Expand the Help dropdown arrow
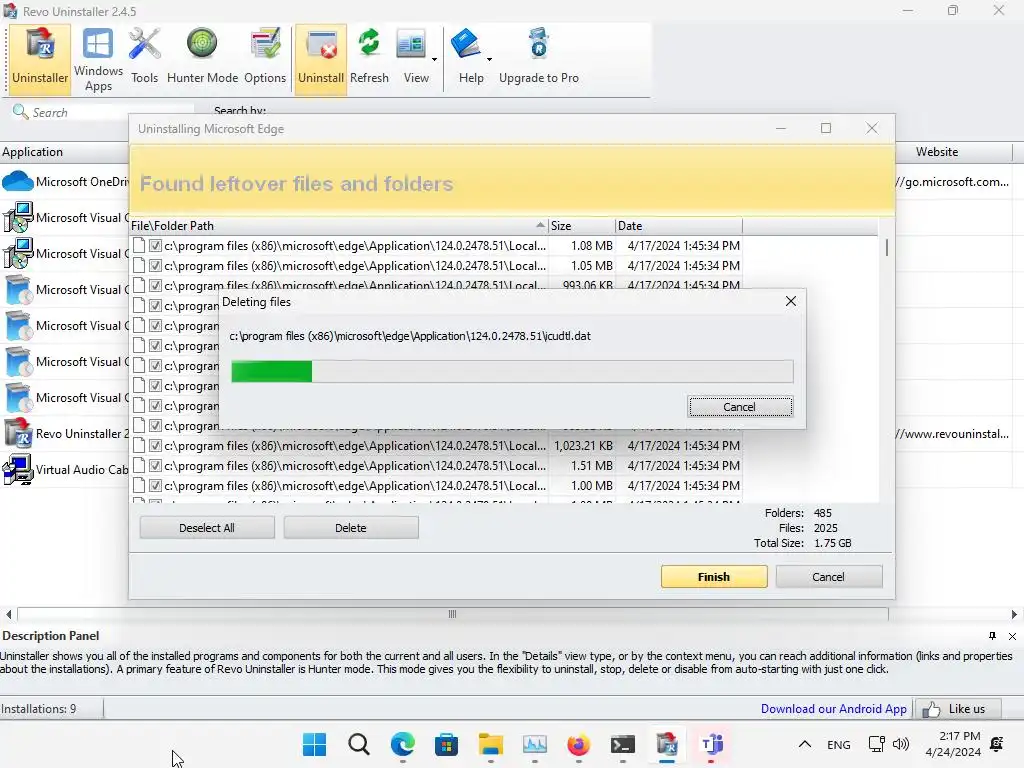The height and width of the screenshot is (768, 1024). click(x=489, y=59)
